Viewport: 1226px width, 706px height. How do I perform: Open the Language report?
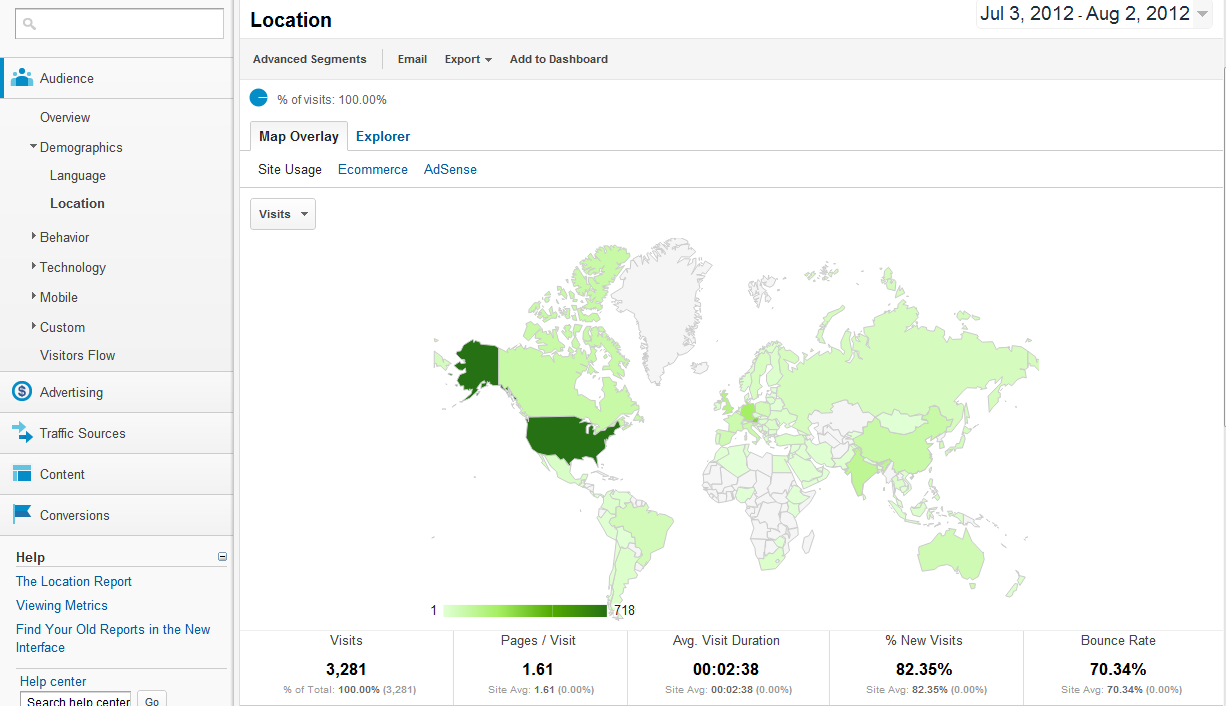click(x=78, y=176)
